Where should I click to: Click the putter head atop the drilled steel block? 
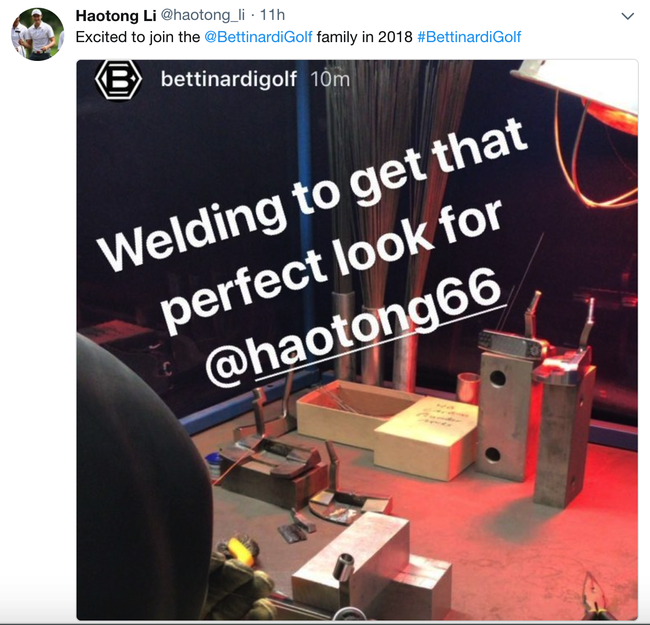click(514, 342)
